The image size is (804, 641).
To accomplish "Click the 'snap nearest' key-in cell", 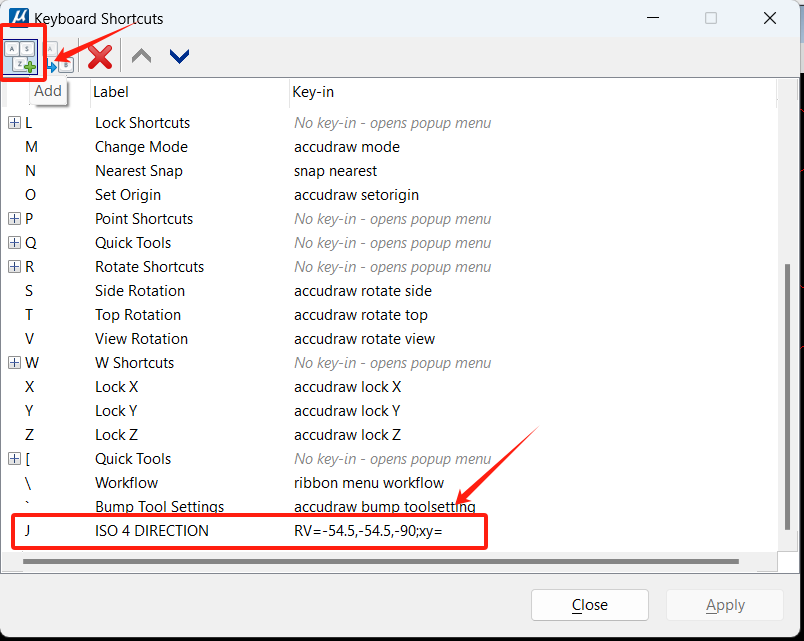I will [x=335, y=171].
